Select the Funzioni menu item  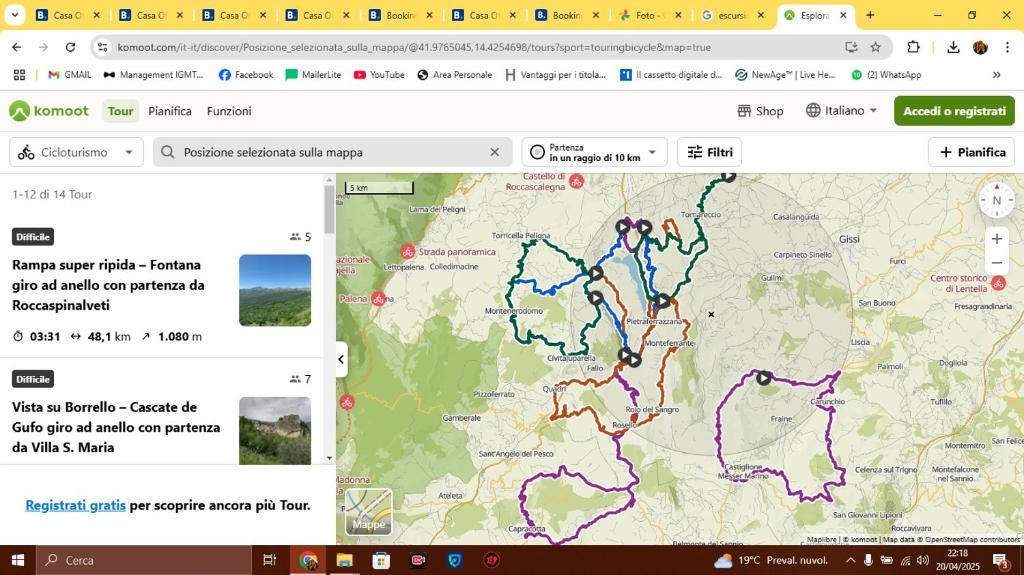pos(229,111)
